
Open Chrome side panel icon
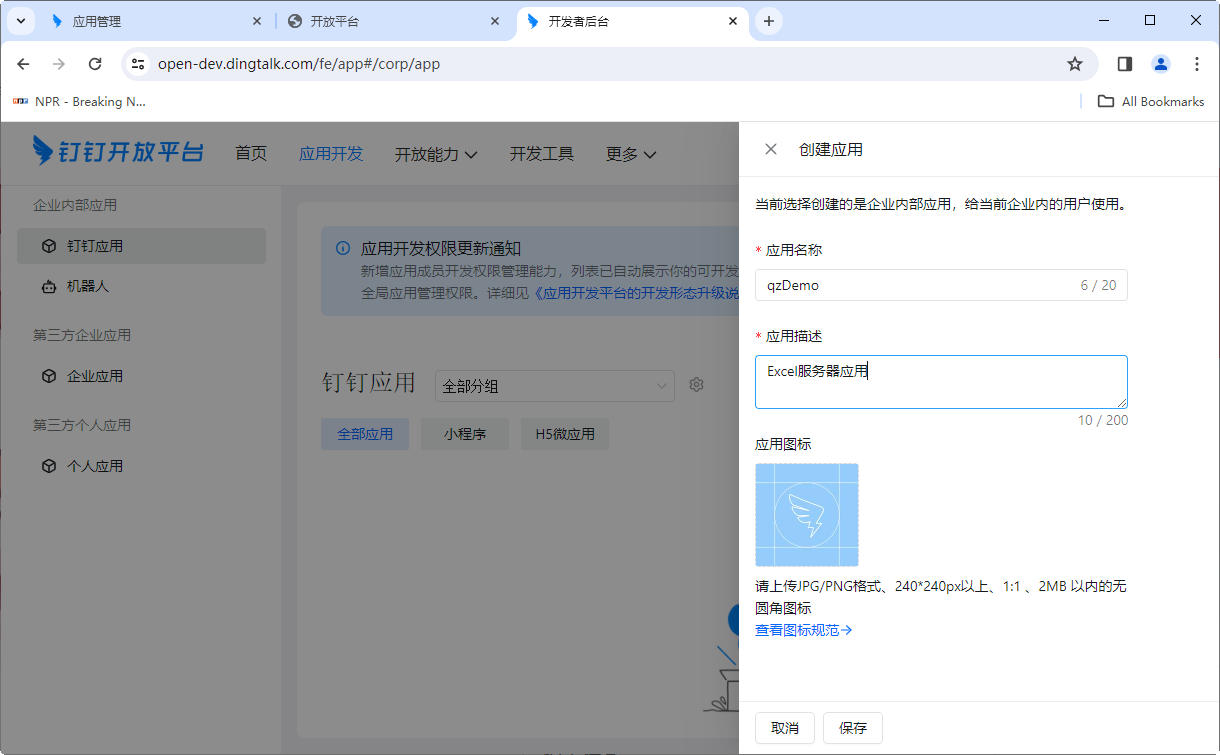1125,64
